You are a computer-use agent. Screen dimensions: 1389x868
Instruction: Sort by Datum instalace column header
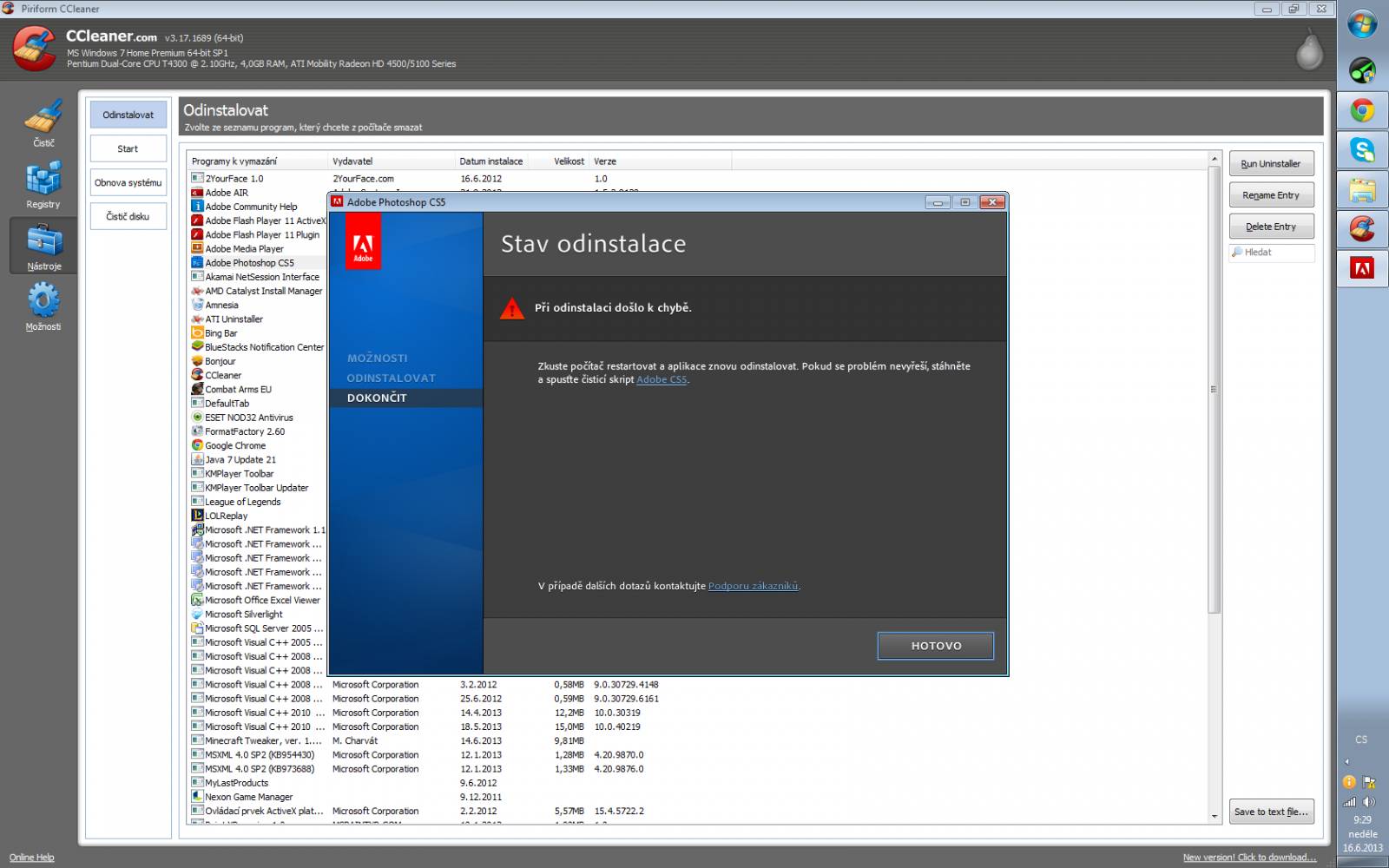point(491,161)
